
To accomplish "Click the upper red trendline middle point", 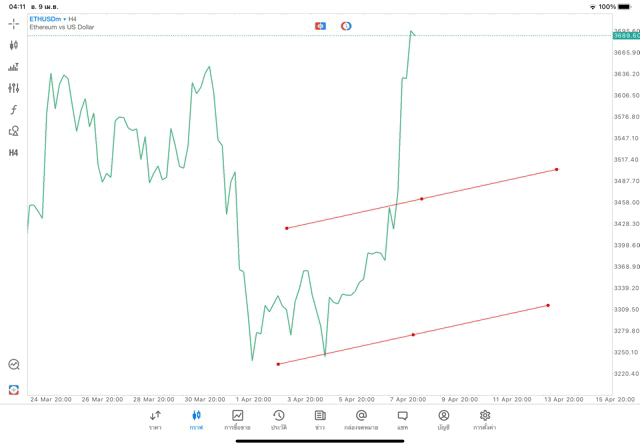I will coord(422,199).
